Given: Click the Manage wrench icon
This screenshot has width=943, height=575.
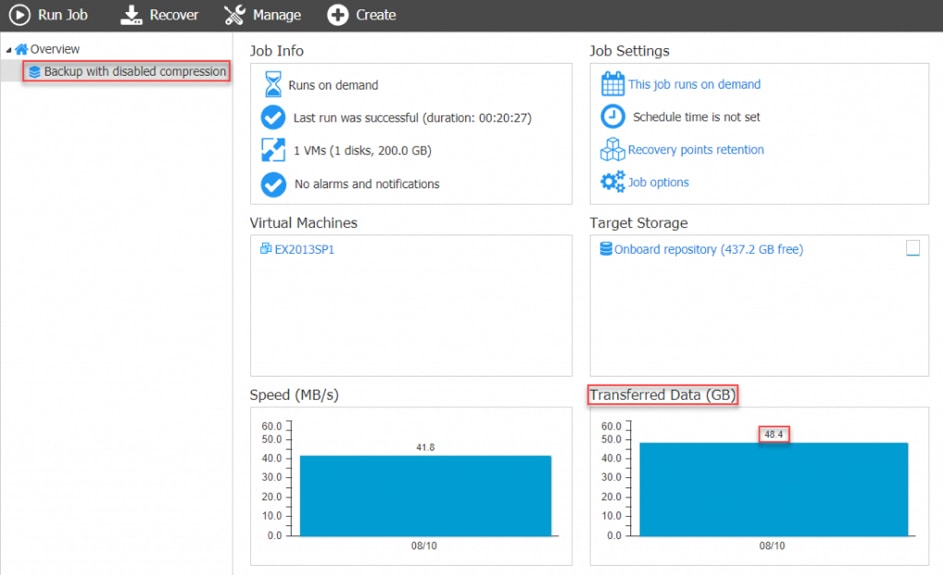Looking at the screenshot, I should tap(234, 15).
